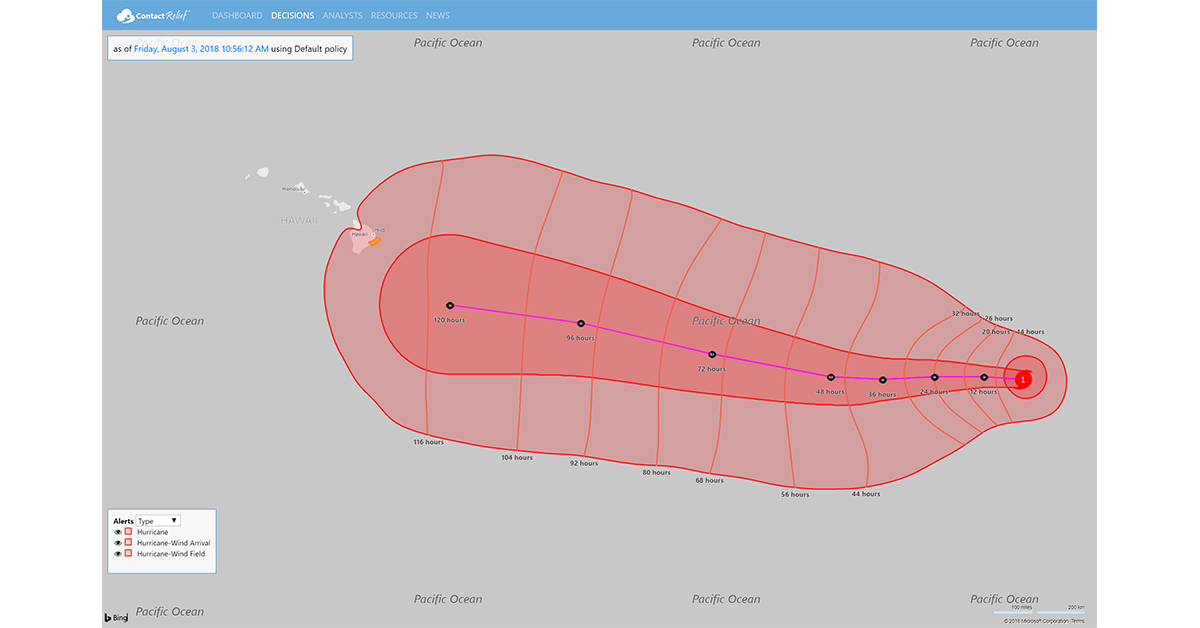
Task: Open the Dashboard menu item
Action: pyautogui.click(x=238, y=16)
